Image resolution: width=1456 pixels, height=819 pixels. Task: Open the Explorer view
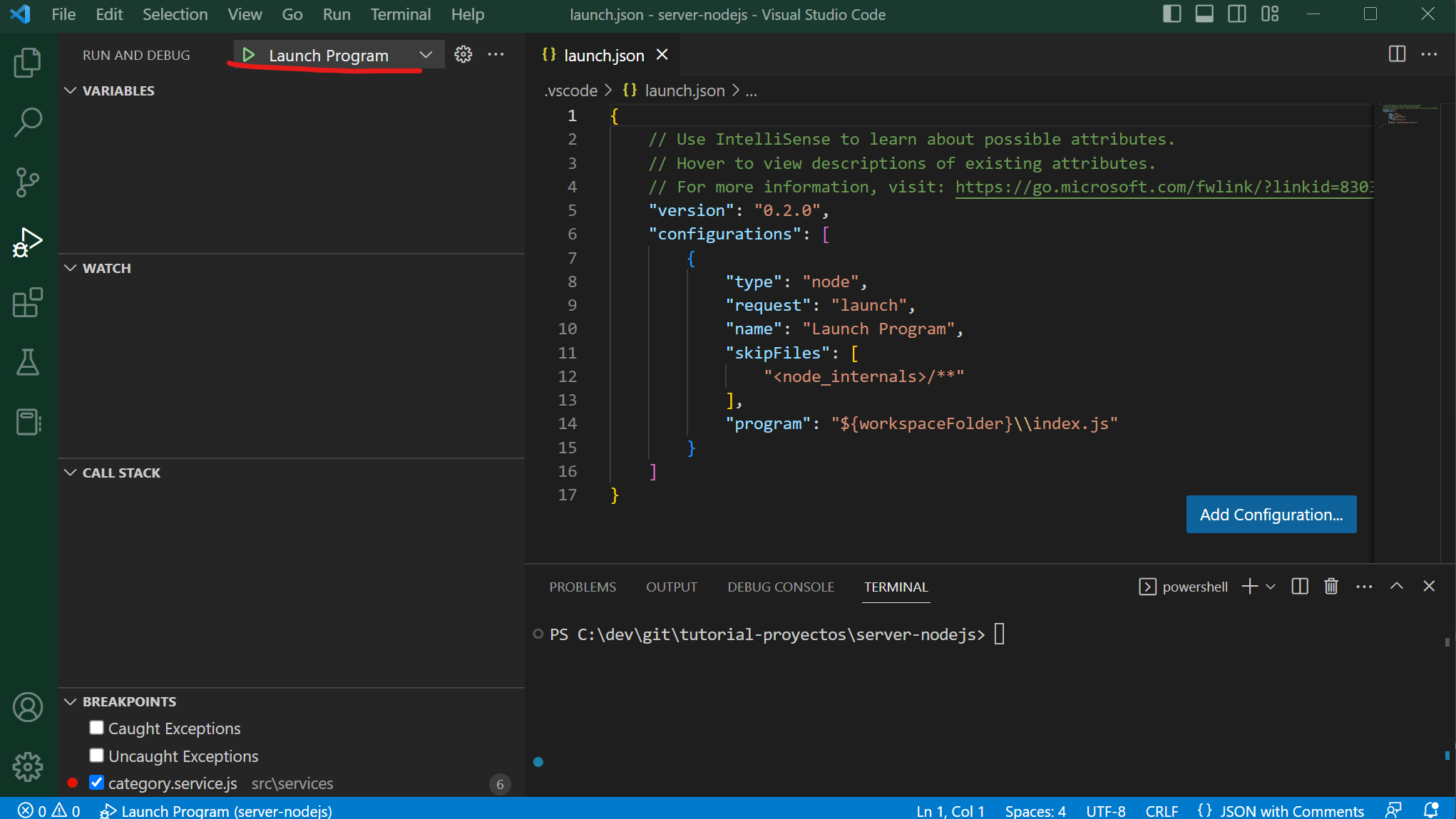coord(27,62)
